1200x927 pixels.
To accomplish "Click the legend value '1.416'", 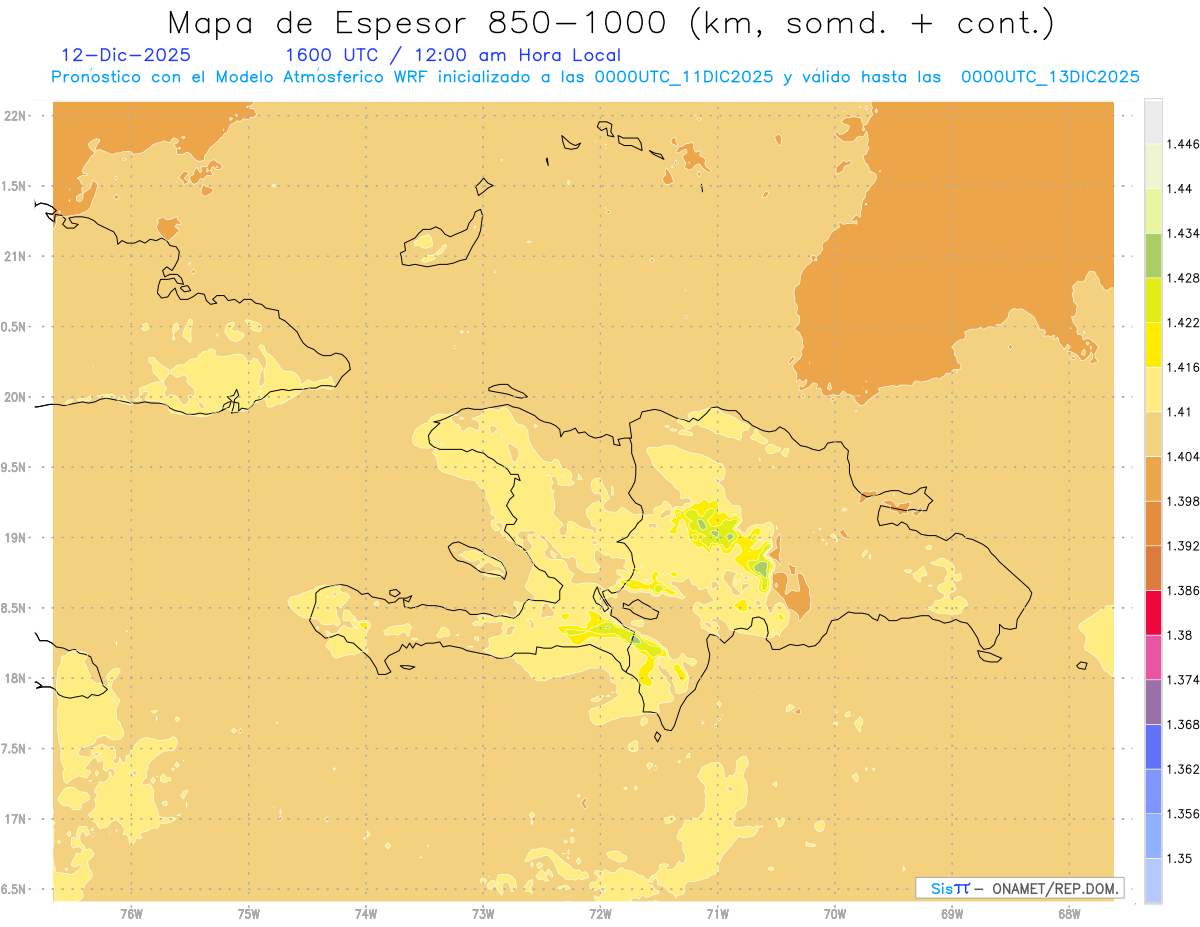I will pos(1183,367).
